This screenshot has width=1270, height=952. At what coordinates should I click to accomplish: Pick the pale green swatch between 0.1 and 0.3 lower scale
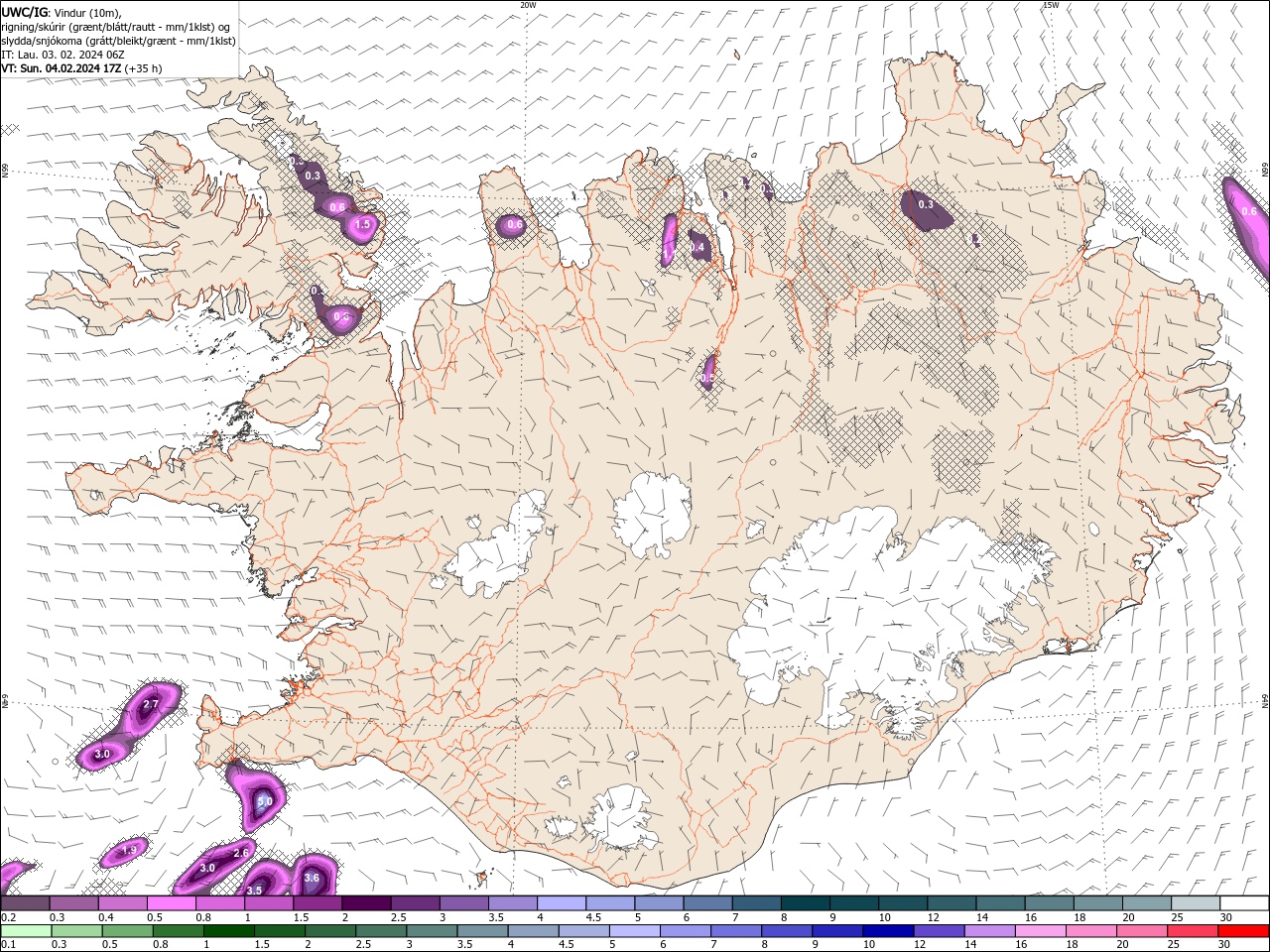(x=25, y=931)
